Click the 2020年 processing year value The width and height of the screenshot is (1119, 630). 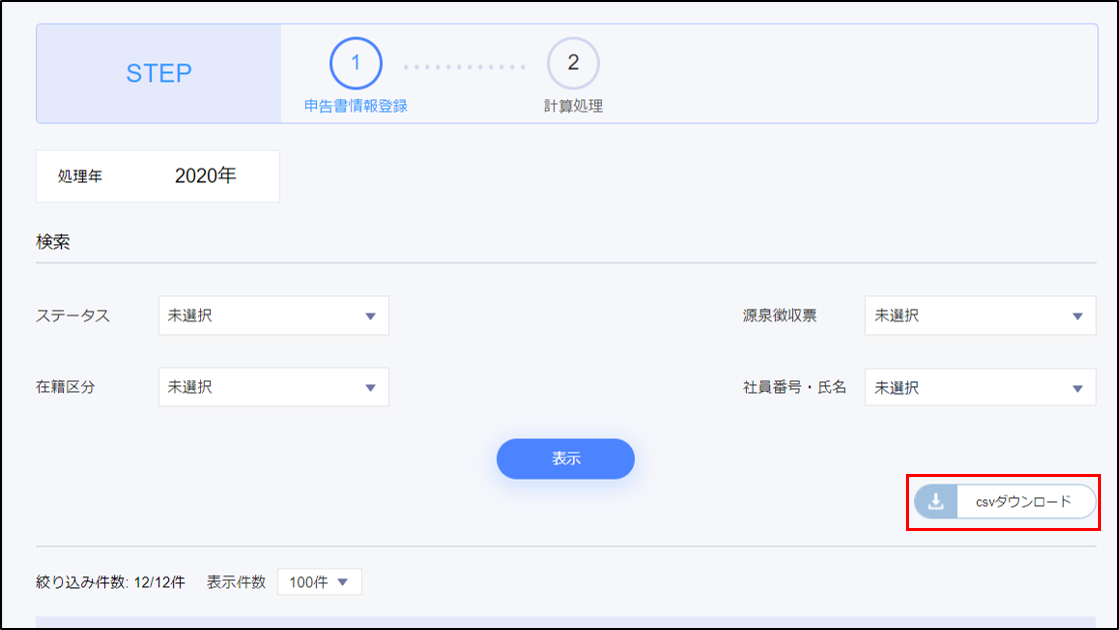click(205, 176)
